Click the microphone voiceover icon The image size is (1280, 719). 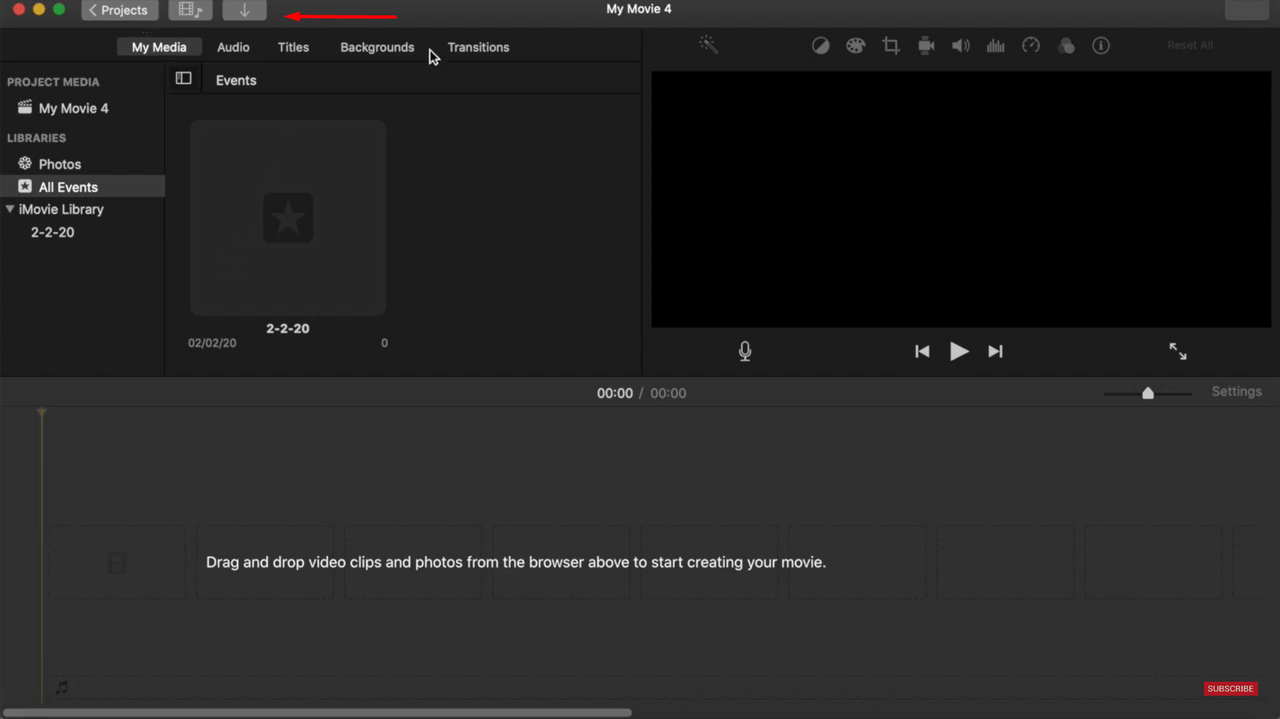tap(745, 351)
